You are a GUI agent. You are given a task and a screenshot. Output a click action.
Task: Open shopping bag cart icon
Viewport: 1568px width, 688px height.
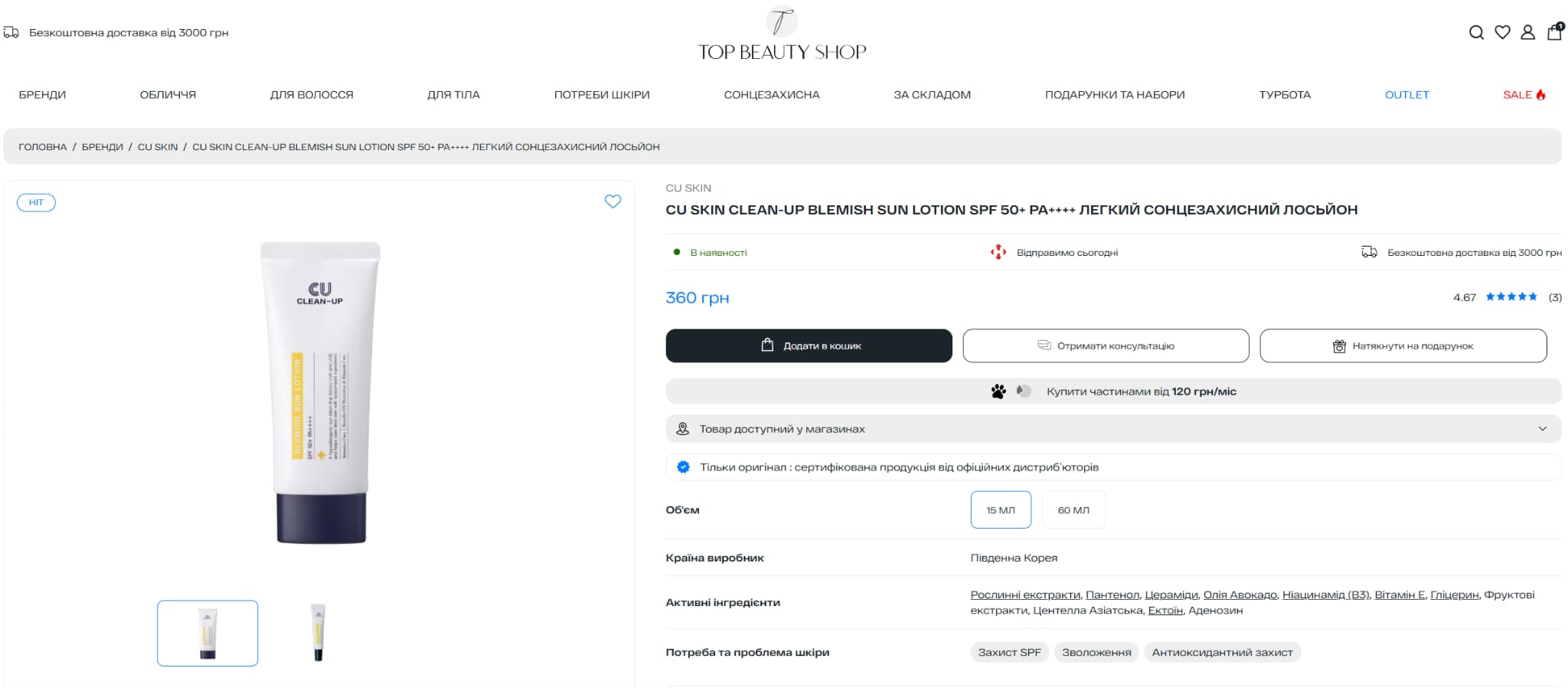click(x=1555, y=31)
